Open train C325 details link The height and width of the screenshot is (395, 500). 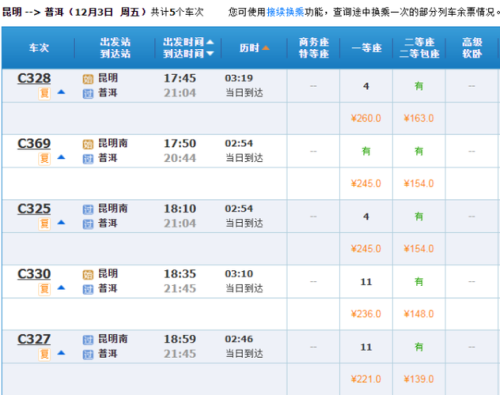click(34, 209)
